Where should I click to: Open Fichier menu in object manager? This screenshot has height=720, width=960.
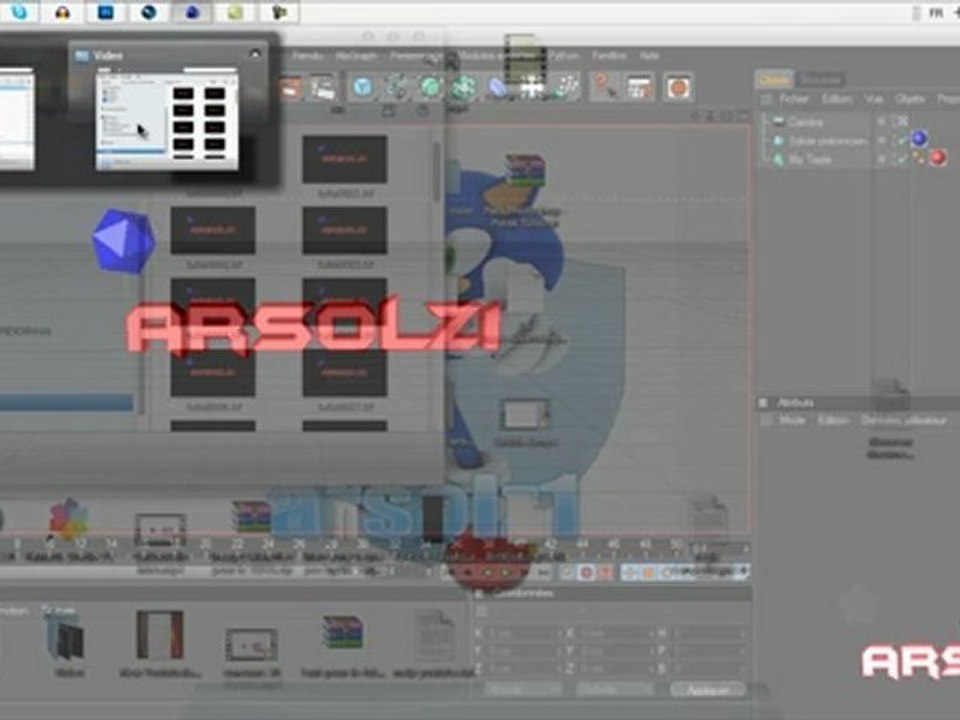794,99
